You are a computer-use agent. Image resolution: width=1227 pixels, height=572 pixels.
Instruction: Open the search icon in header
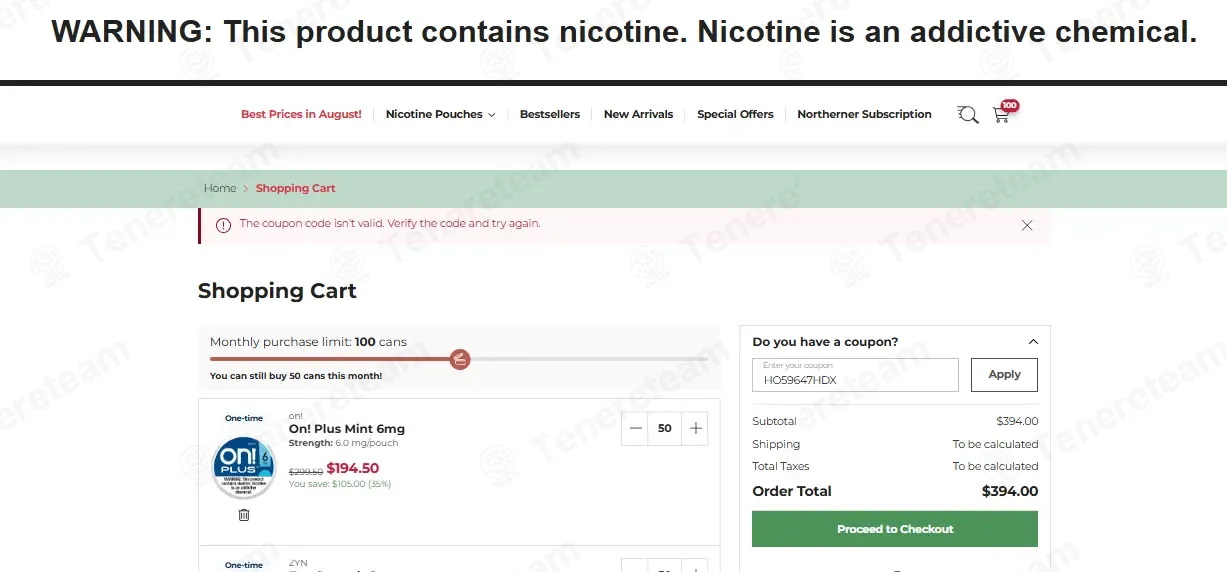pyautogui.click(x=967, y=114)
